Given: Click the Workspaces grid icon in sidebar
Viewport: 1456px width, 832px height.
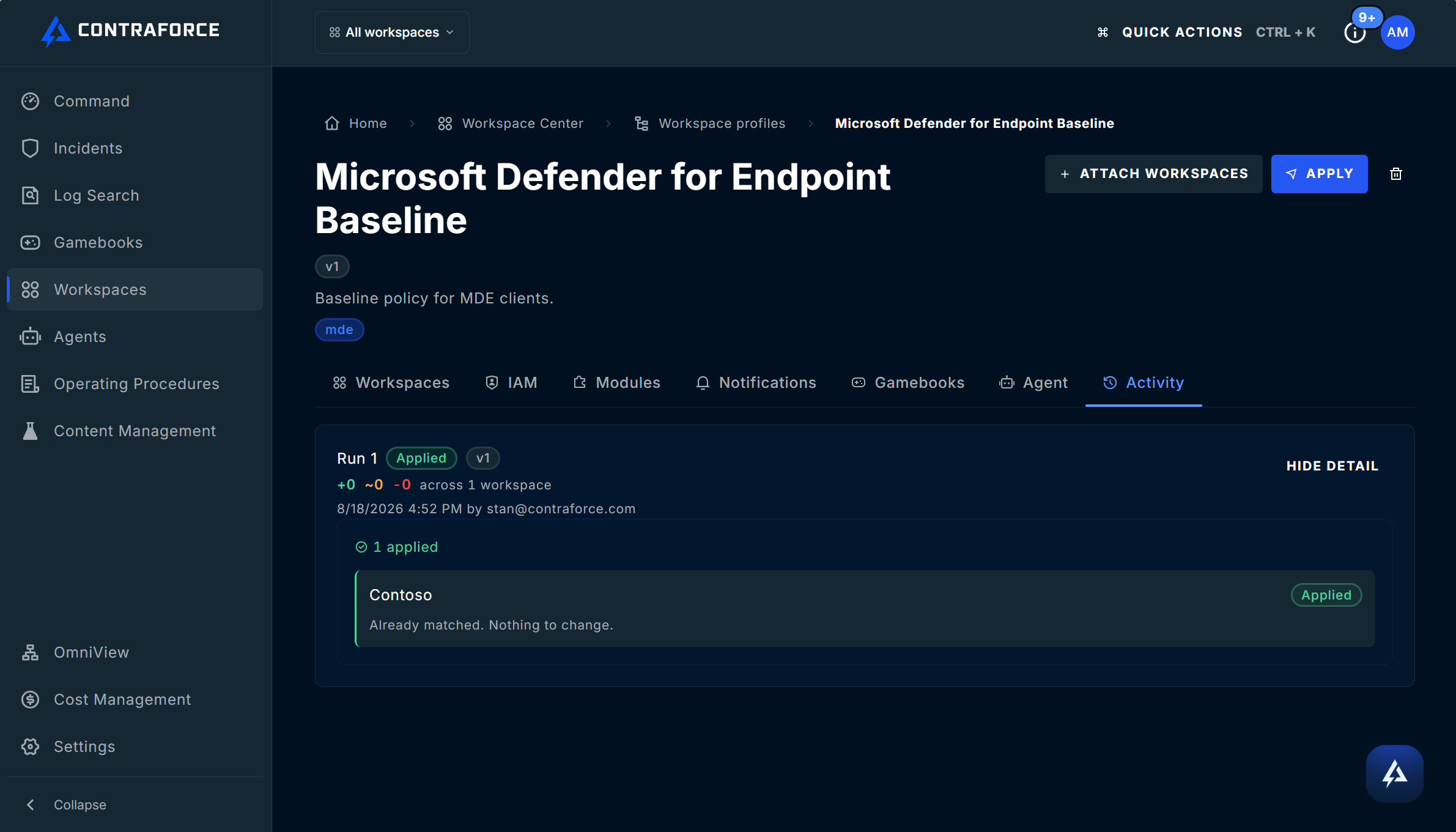Looking at the screenshot, I should coord(30,289).
